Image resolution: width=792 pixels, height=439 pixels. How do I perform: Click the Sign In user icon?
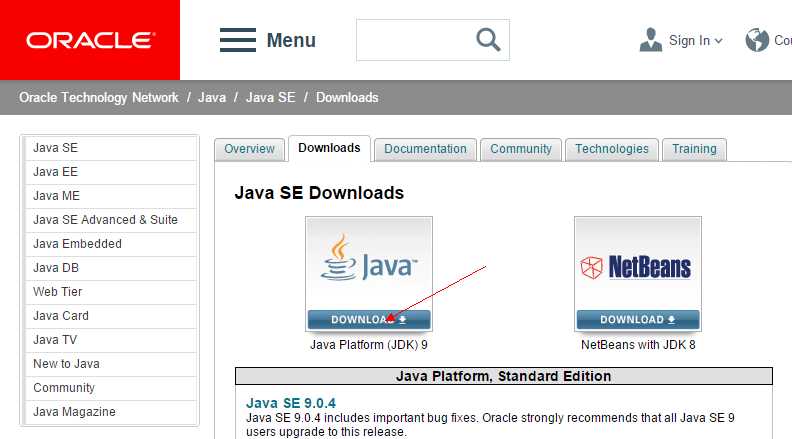pyautogui.click(x=651, y=40)
